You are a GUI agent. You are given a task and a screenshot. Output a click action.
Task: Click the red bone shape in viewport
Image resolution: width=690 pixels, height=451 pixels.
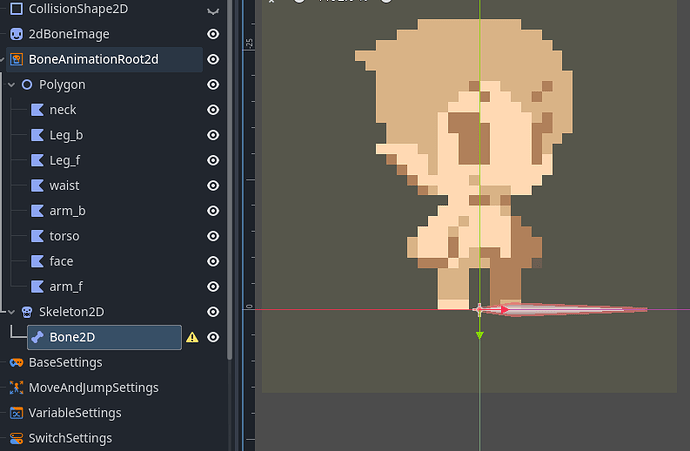click(570, 310)
